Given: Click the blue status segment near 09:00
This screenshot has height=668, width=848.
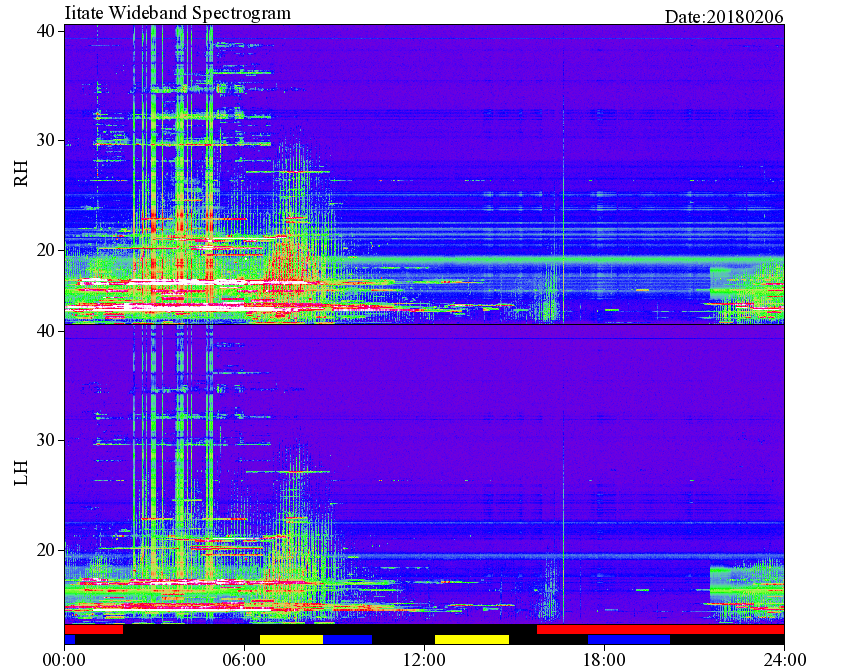Looking at the screenshot, I should pos(347,639).
